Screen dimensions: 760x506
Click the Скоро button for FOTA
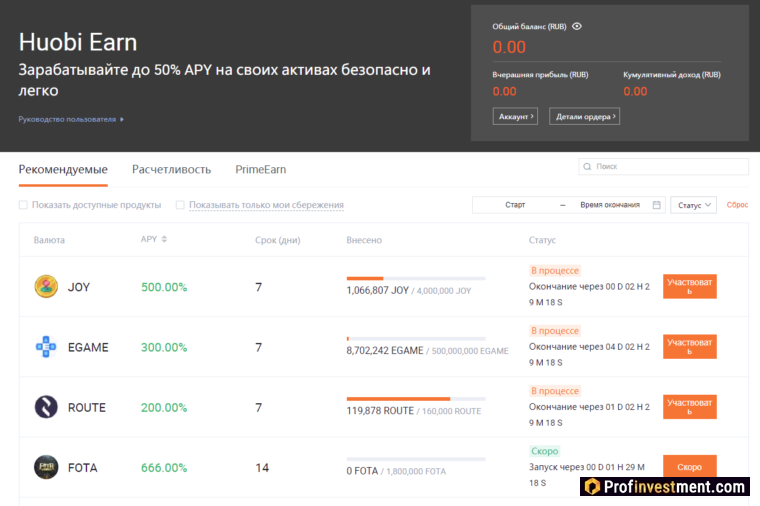690,467
